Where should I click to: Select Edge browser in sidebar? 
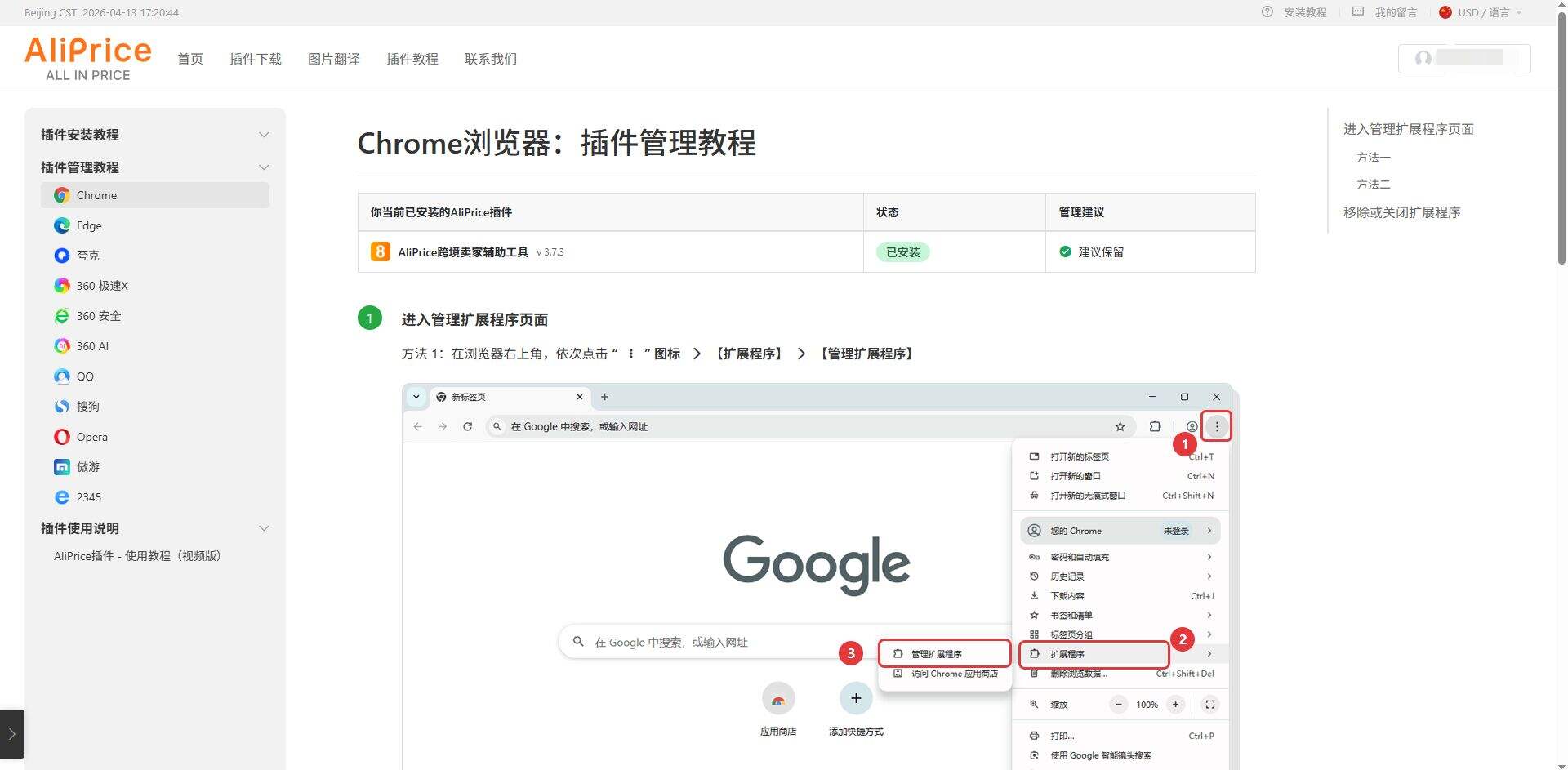click(x=89, y=225)
